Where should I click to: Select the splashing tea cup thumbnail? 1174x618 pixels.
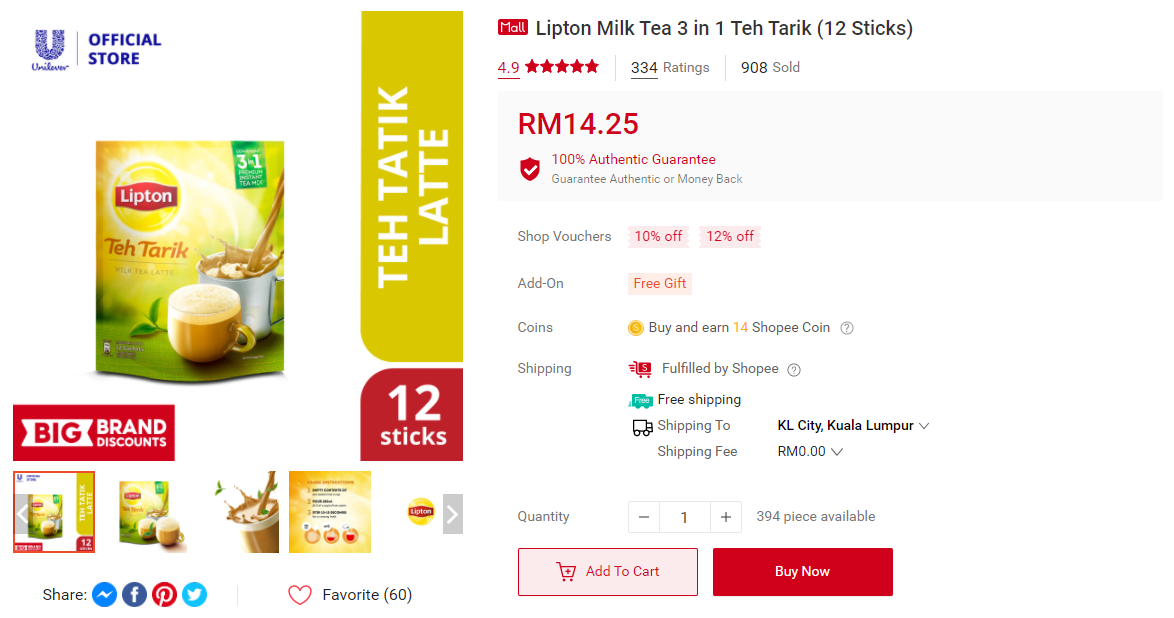(x=245, y=512)
